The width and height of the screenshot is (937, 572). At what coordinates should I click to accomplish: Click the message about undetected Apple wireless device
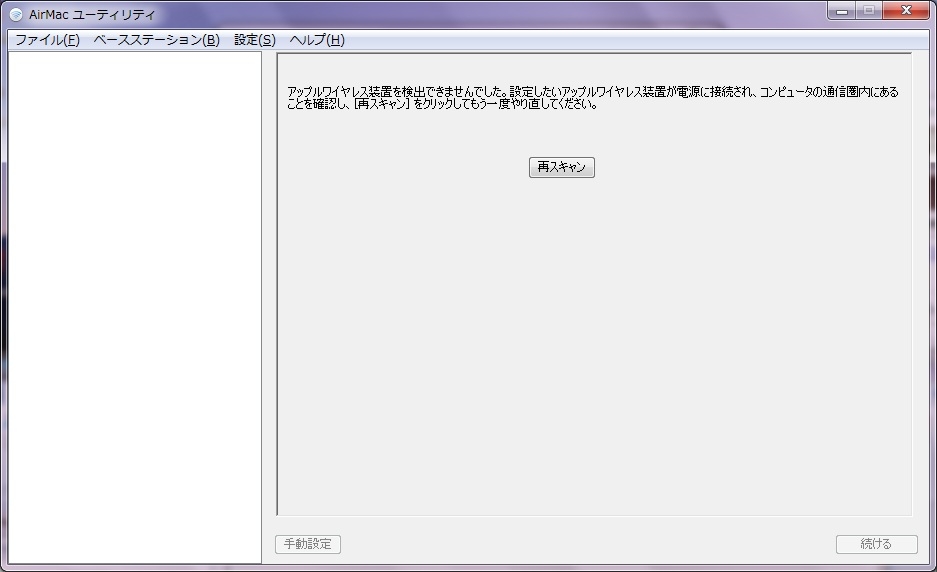[x=593, y=97]
